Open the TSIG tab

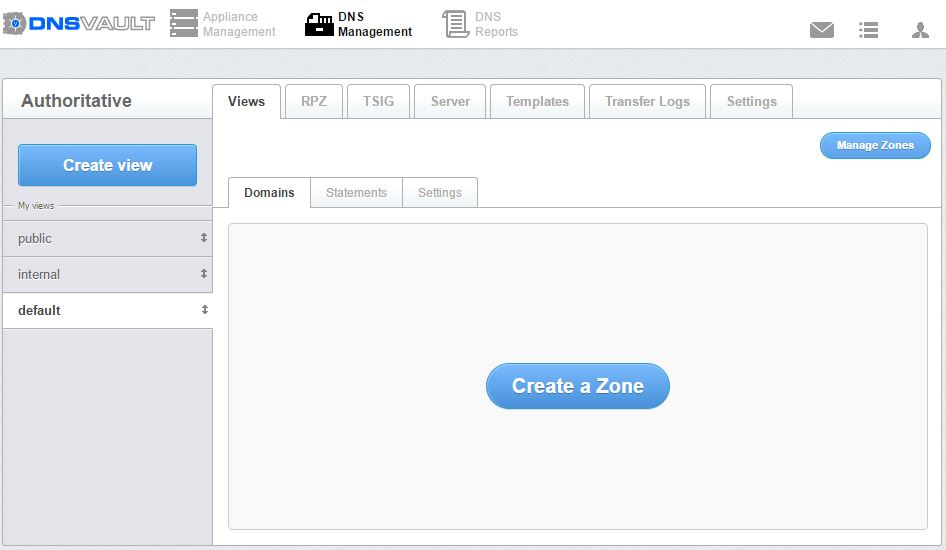378,102
